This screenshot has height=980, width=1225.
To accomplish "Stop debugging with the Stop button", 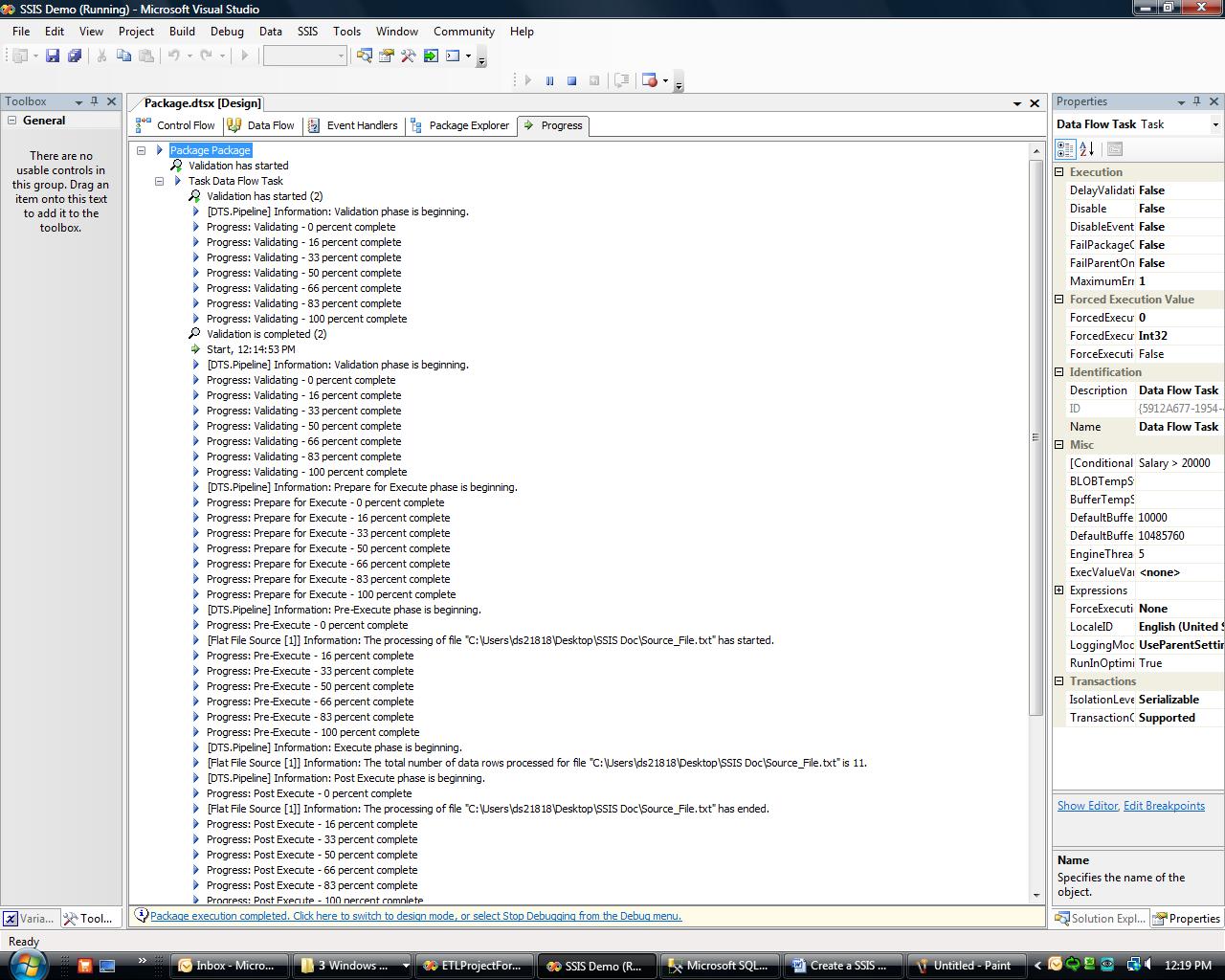I will 571,81.
